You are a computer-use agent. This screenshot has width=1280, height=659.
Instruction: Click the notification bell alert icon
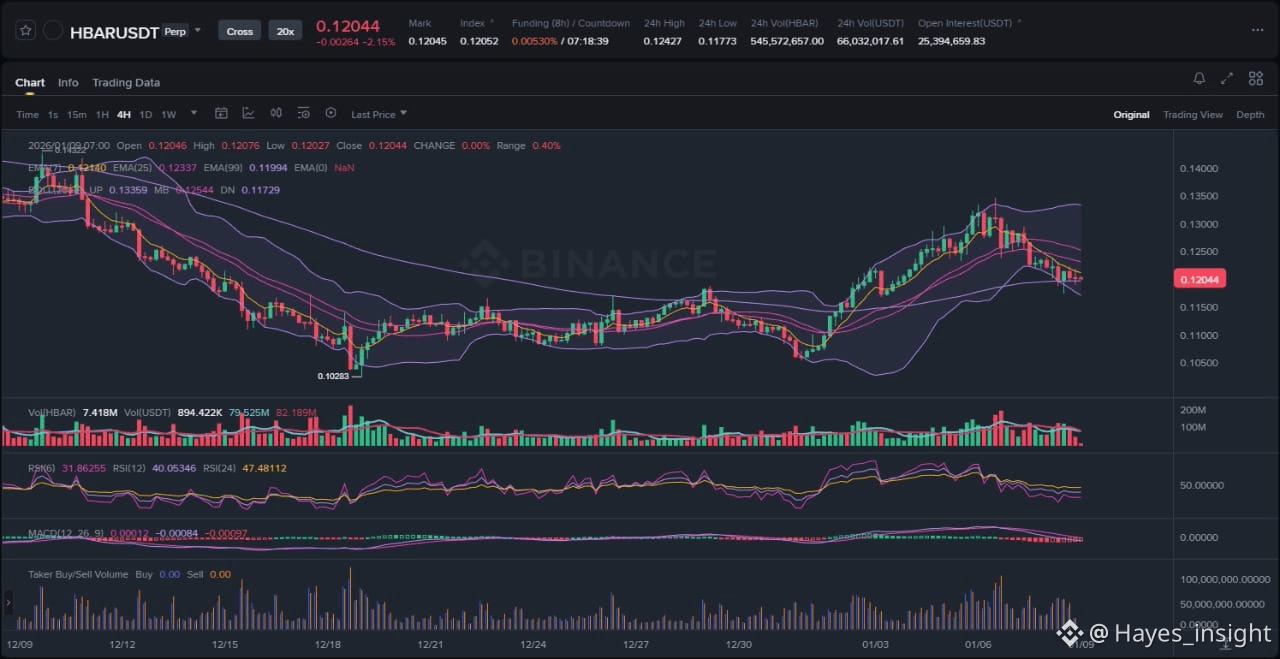(1199, 78)
